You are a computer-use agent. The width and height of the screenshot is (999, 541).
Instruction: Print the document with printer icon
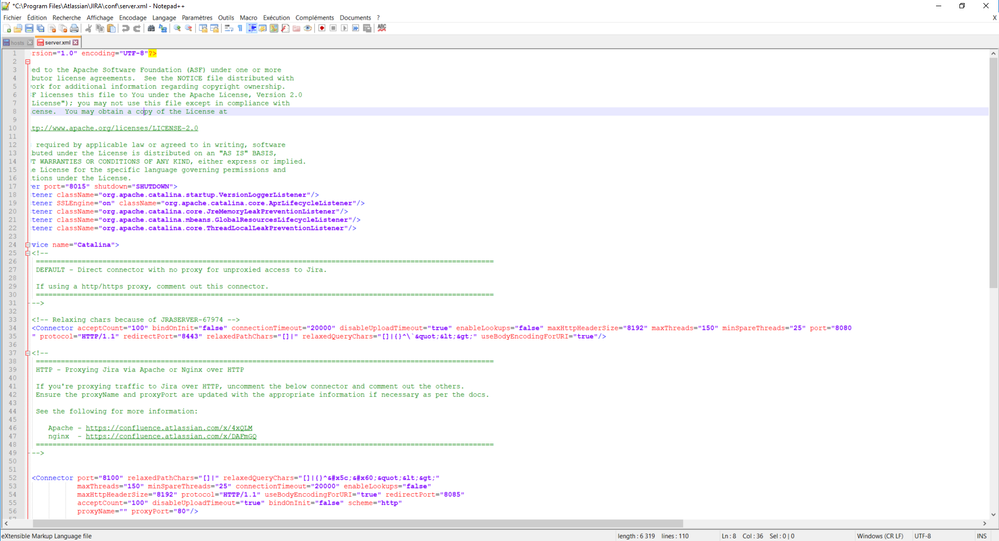75,28
